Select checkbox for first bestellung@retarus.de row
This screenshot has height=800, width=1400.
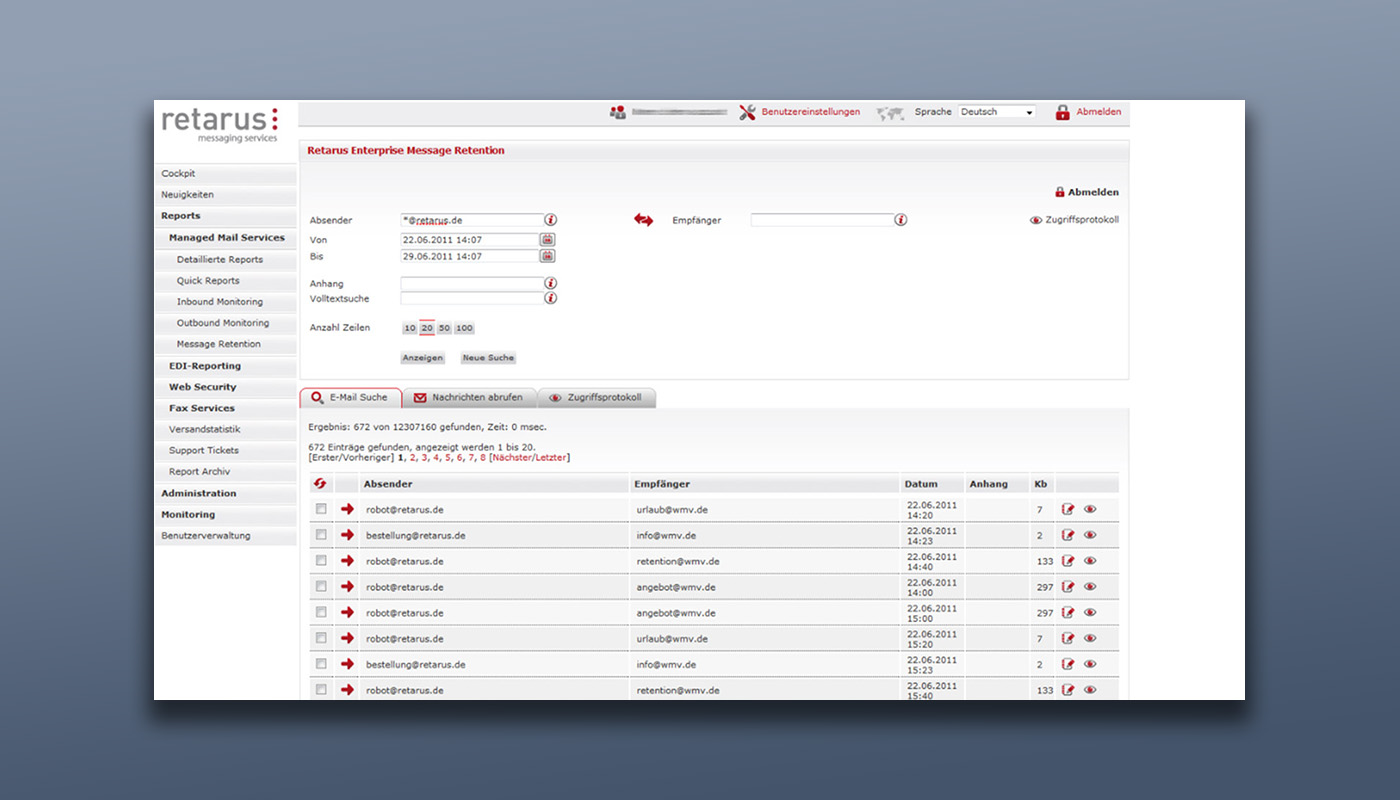point(321,535)
